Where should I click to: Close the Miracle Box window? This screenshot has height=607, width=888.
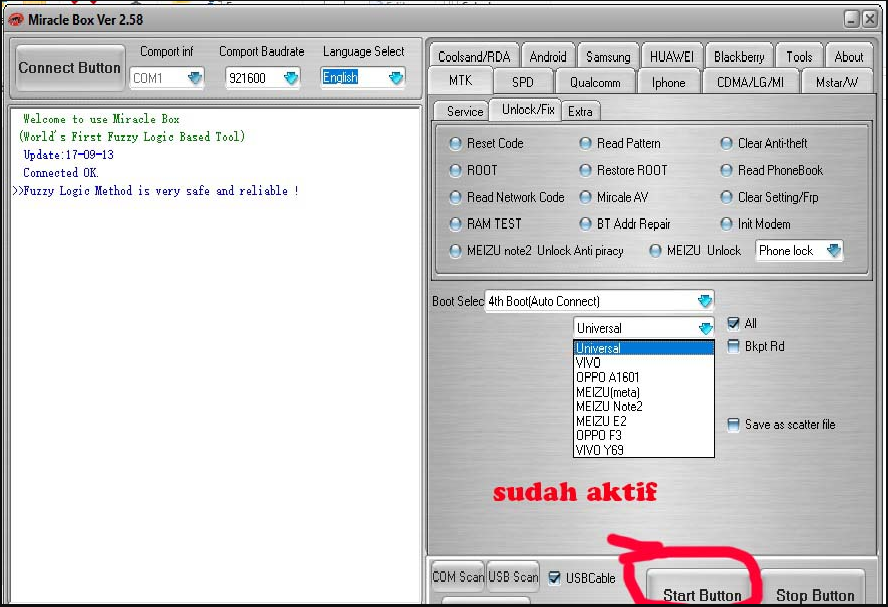870,19
